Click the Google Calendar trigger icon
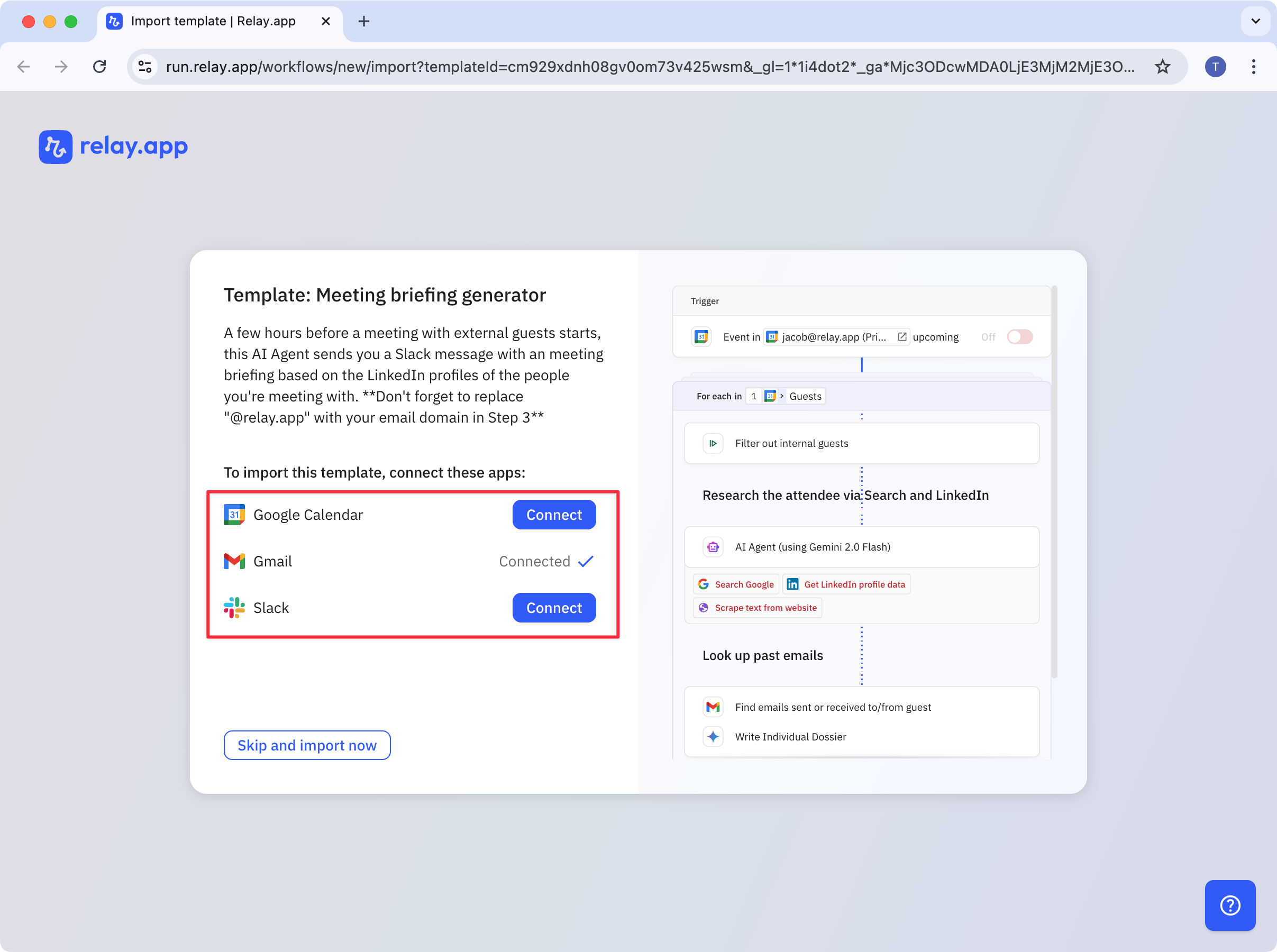The width and height of the screenshot is (1277, 952). pos(701,336)
